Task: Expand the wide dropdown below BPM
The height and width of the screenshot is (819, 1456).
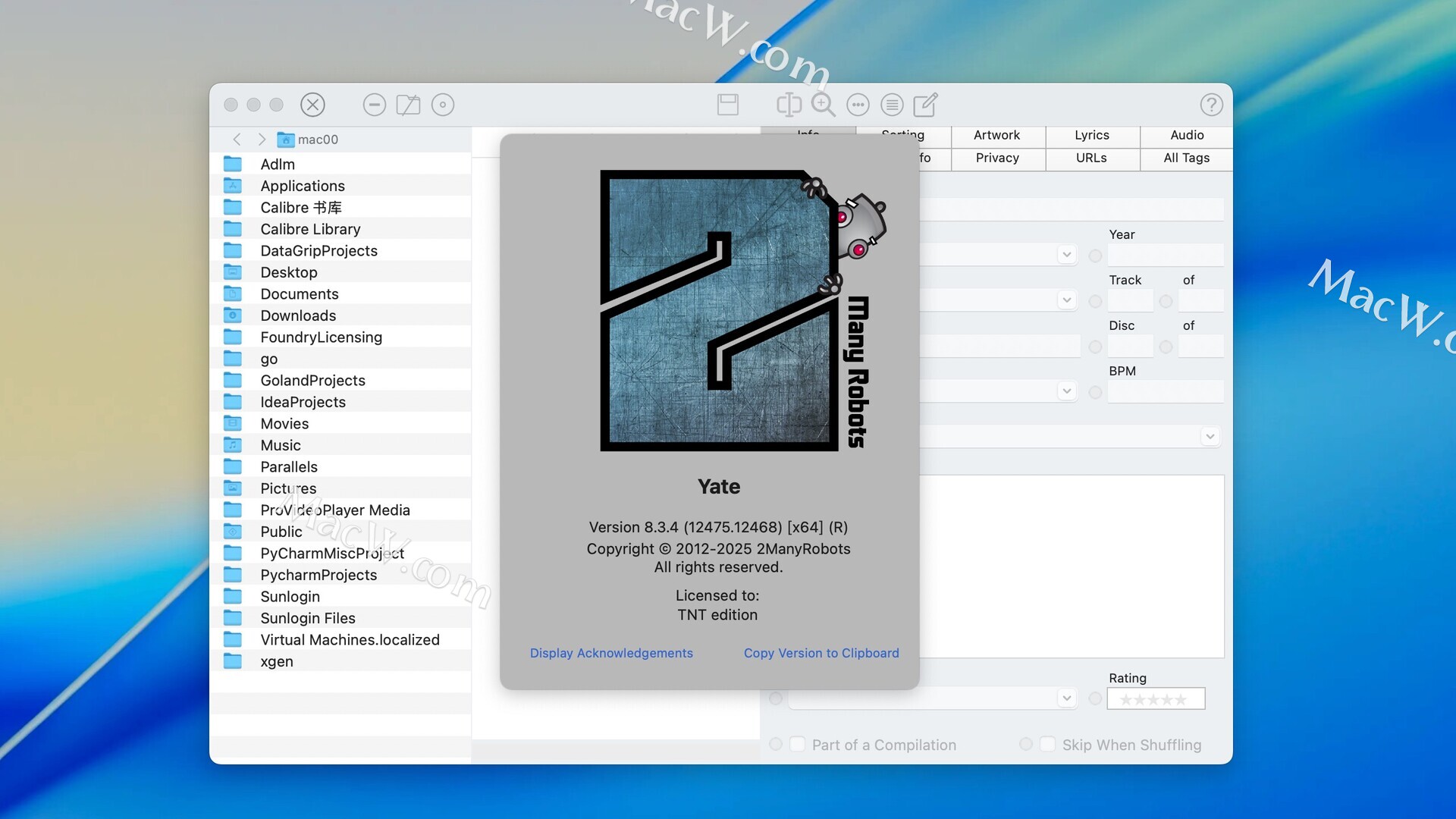Action: click(x=1210, y=437)
